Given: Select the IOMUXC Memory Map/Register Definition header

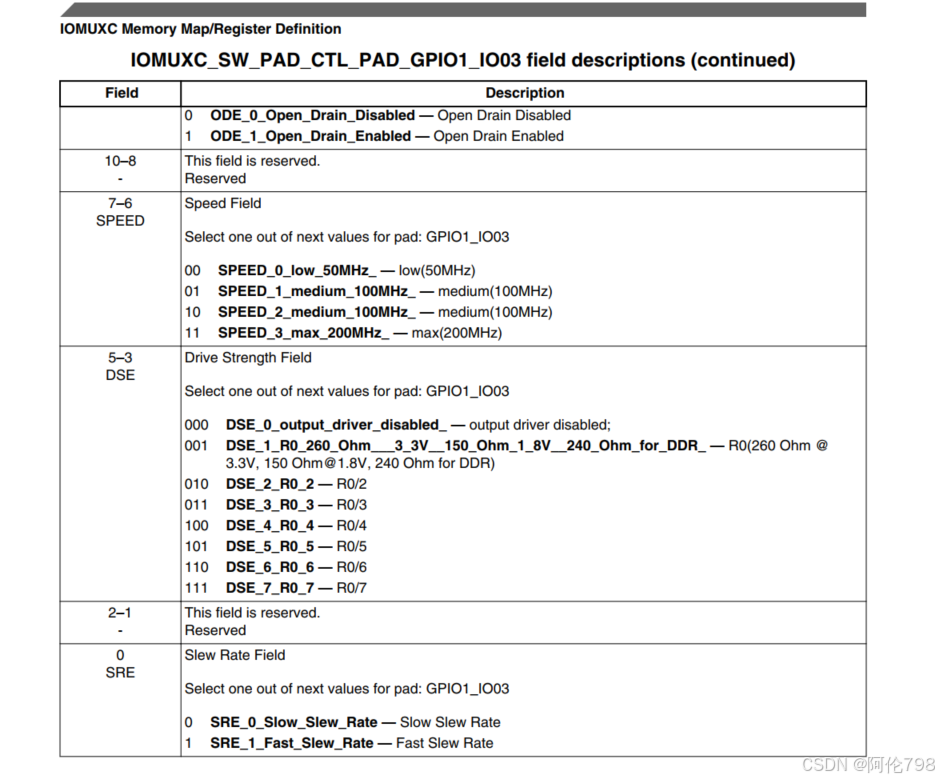Looking at the screenshot, I should 200,29.
